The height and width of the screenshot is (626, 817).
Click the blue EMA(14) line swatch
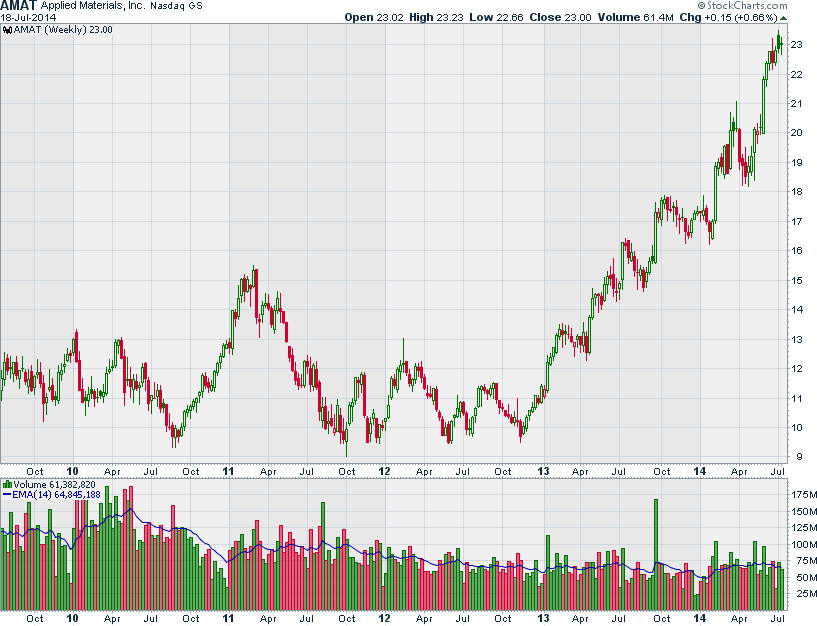7,494
